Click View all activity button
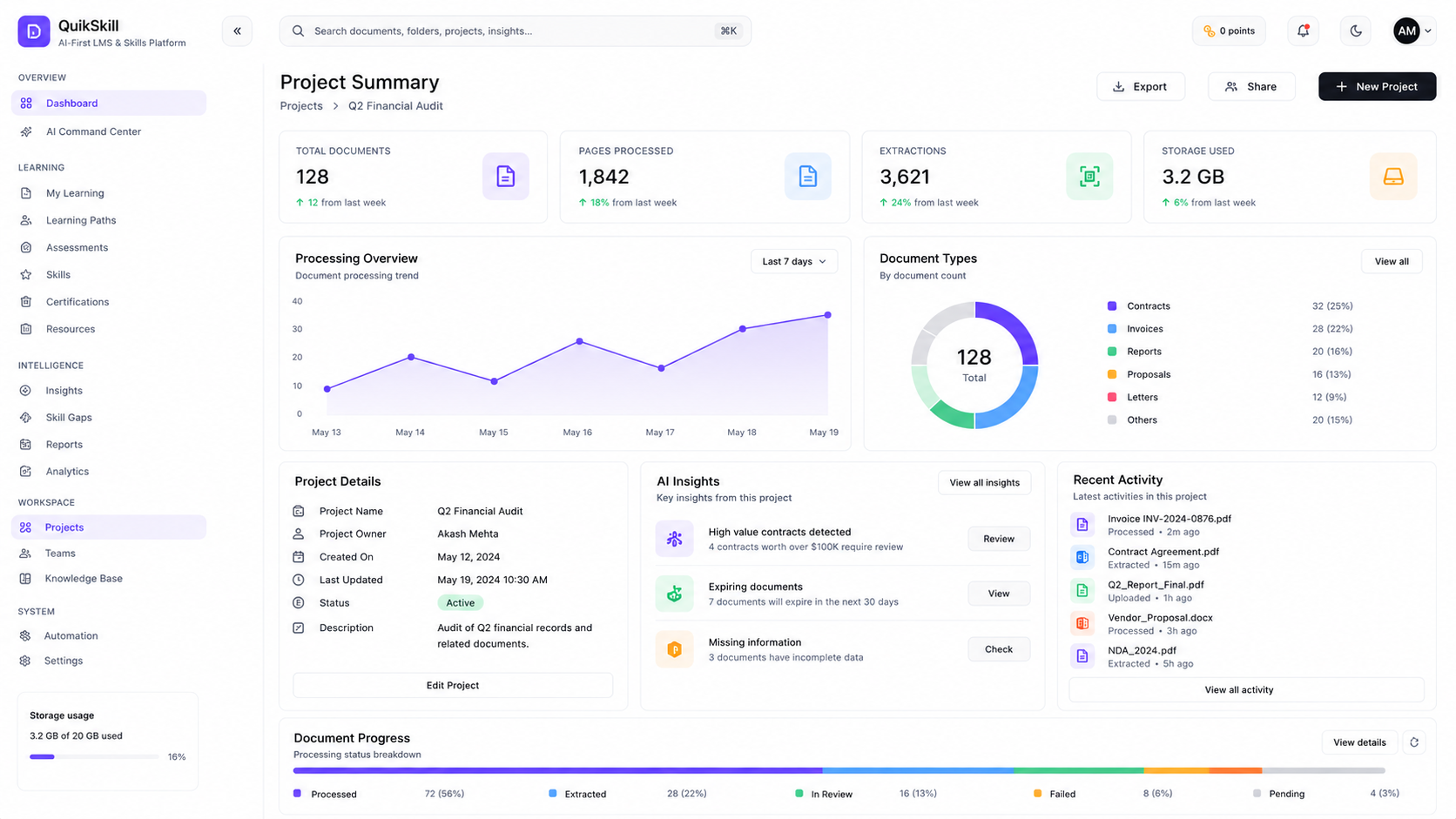 tap(1246, 690)
